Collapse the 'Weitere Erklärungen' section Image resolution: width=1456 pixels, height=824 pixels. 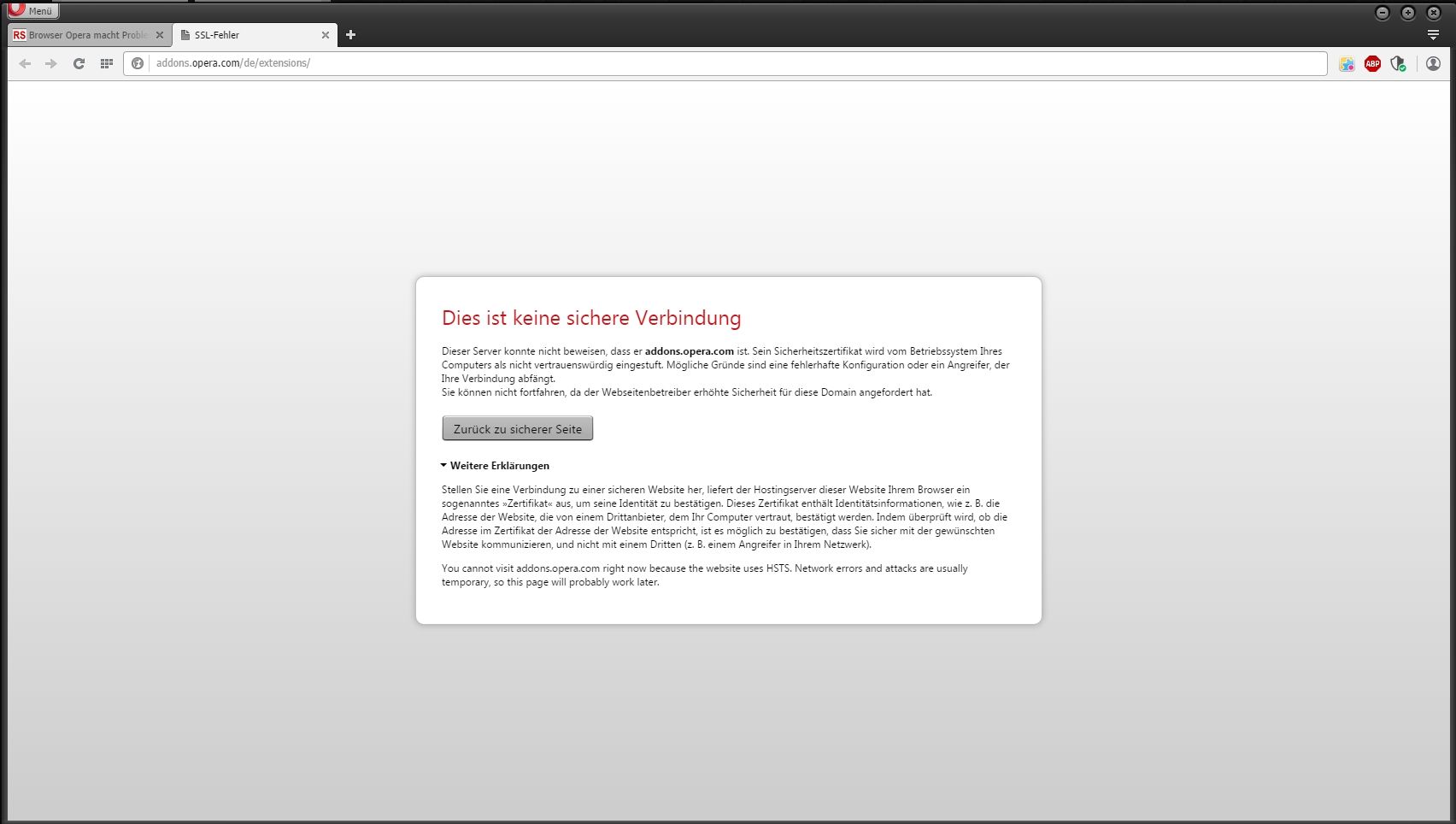click(495, 466)
